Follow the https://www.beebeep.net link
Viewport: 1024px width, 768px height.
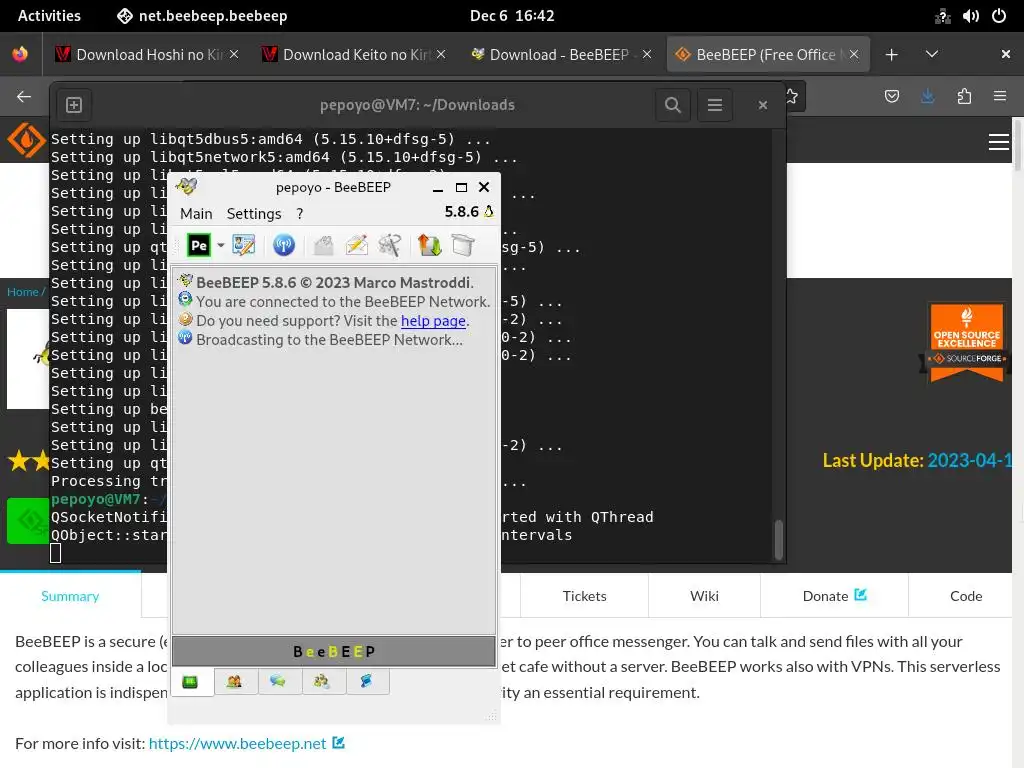(237, 743)
